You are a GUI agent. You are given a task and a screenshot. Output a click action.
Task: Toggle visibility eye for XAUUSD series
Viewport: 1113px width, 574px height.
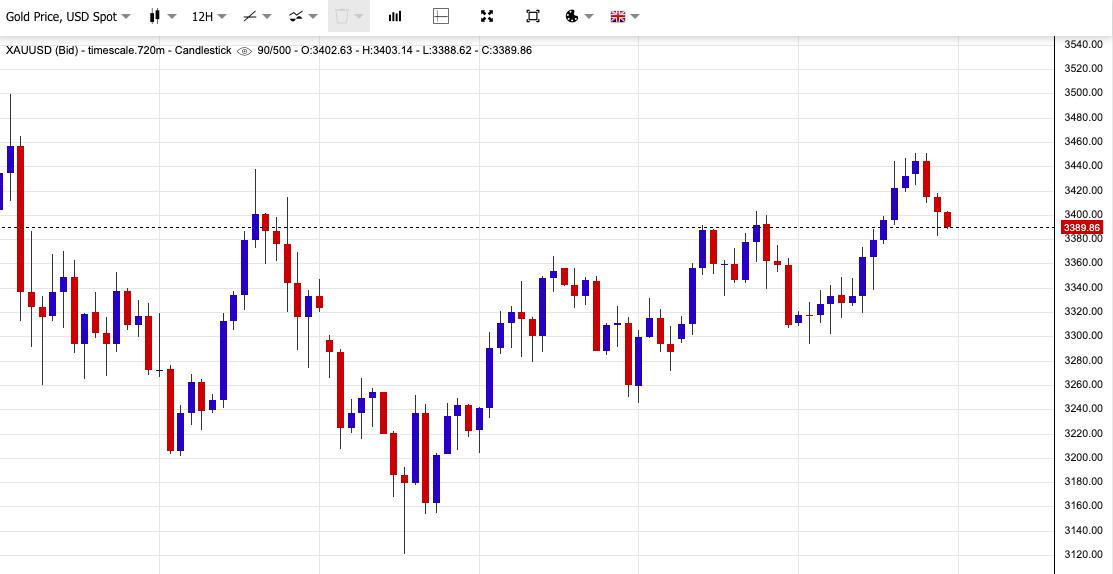pyautogui.click(x=244, y=51)
